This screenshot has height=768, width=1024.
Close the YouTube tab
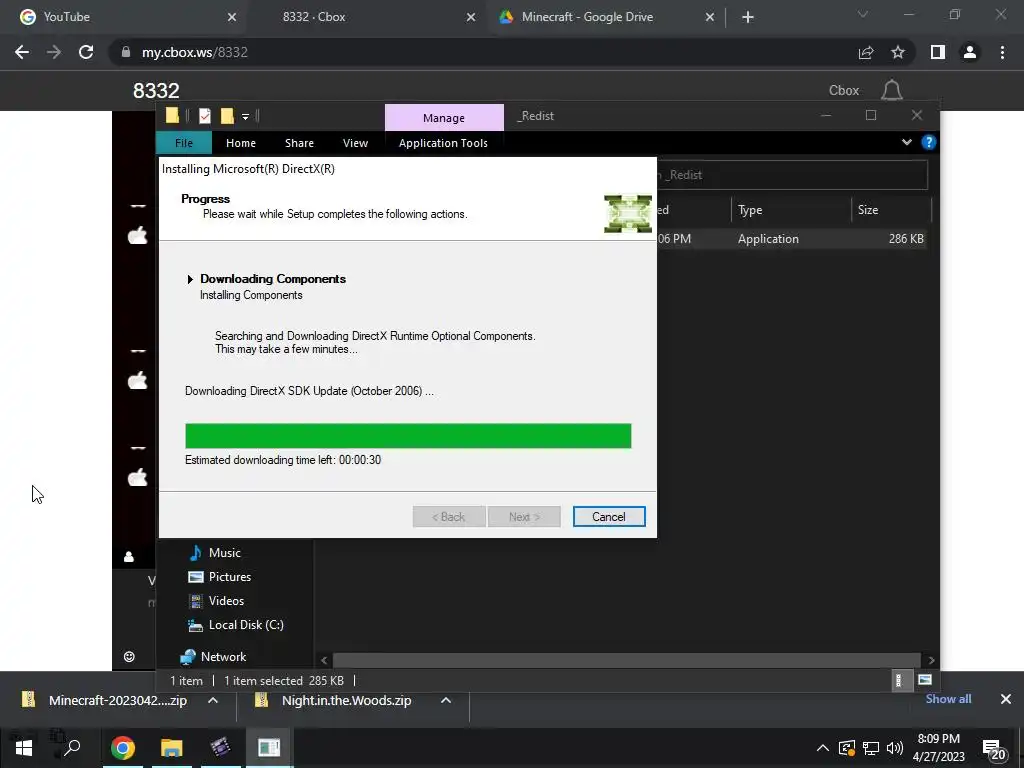pos(232,17)
